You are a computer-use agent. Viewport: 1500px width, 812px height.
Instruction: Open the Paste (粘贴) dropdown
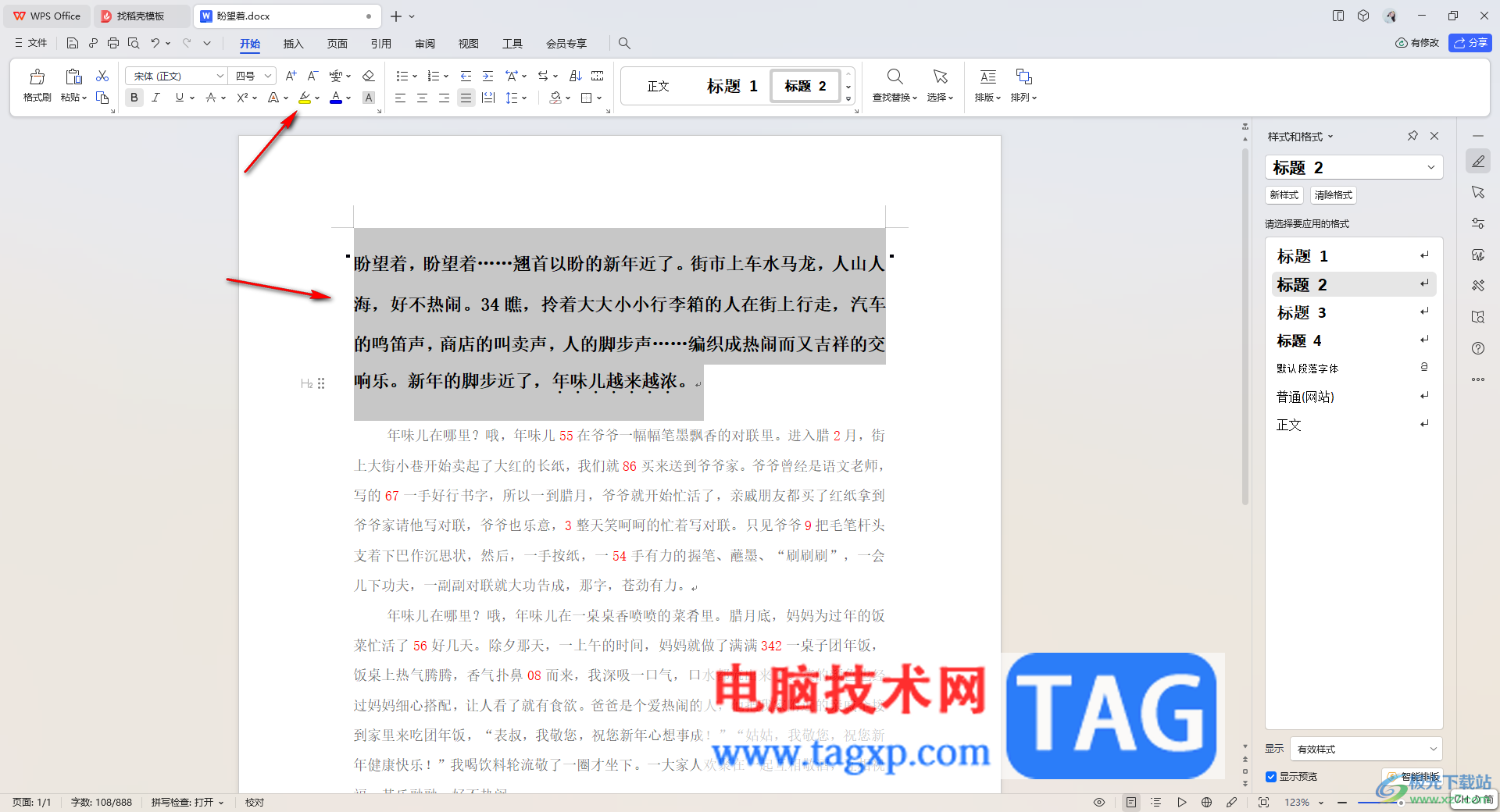click(x=74, y=98)
